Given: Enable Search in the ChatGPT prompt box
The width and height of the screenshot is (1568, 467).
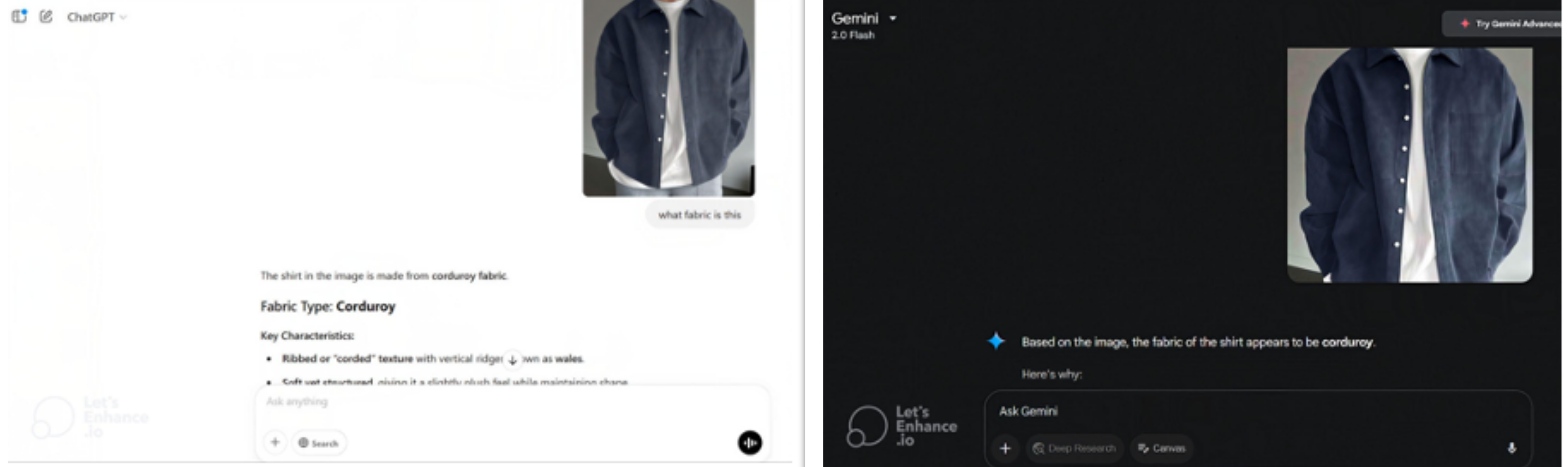Looking at the screenshot, I should [319, 443].
